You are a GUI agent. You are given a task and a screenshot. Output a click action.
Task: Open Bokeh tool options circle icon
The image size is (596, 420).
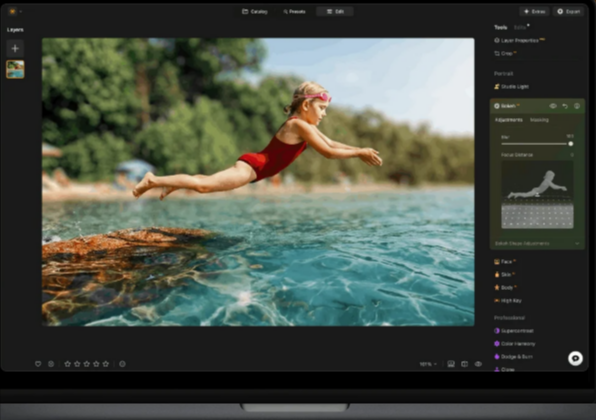[577, 106]
